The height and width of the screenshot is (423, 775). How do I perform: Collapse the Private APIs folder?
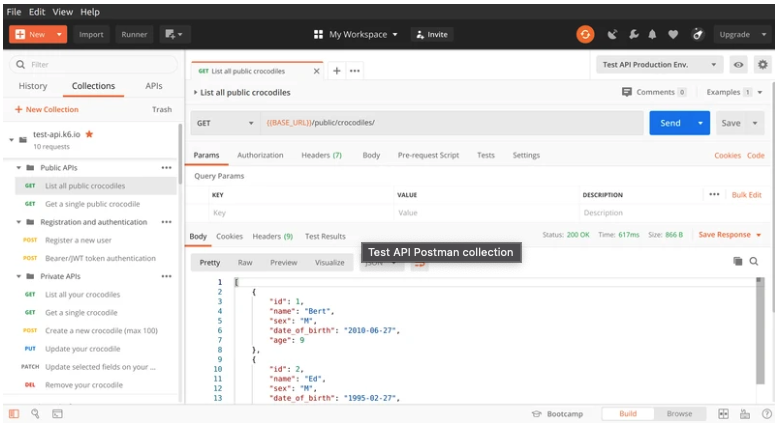click(18, 276)
